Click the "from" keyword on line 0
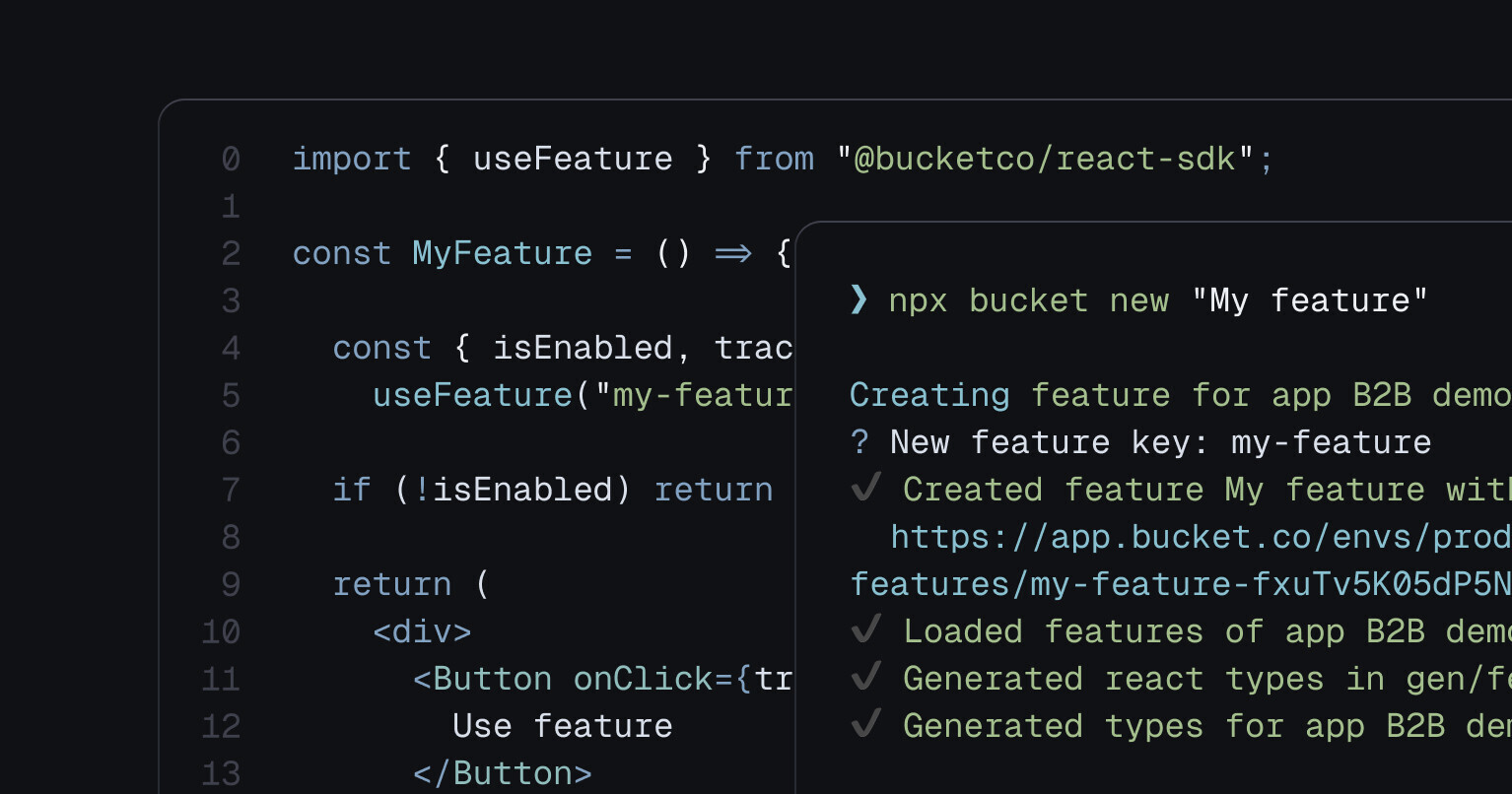 click(775, 159)
